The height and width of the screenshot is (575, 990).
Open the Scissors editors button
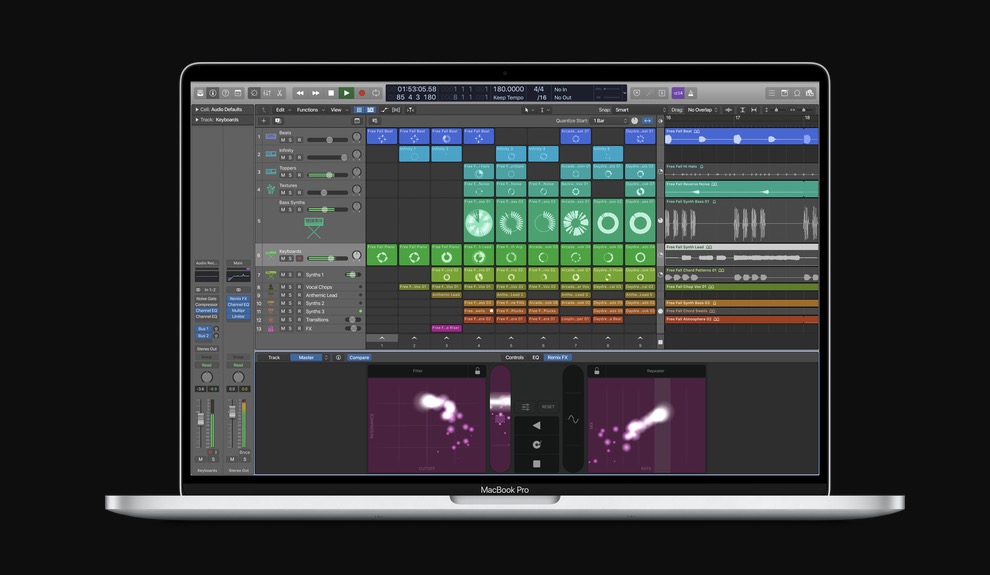[x=279, y=93]
